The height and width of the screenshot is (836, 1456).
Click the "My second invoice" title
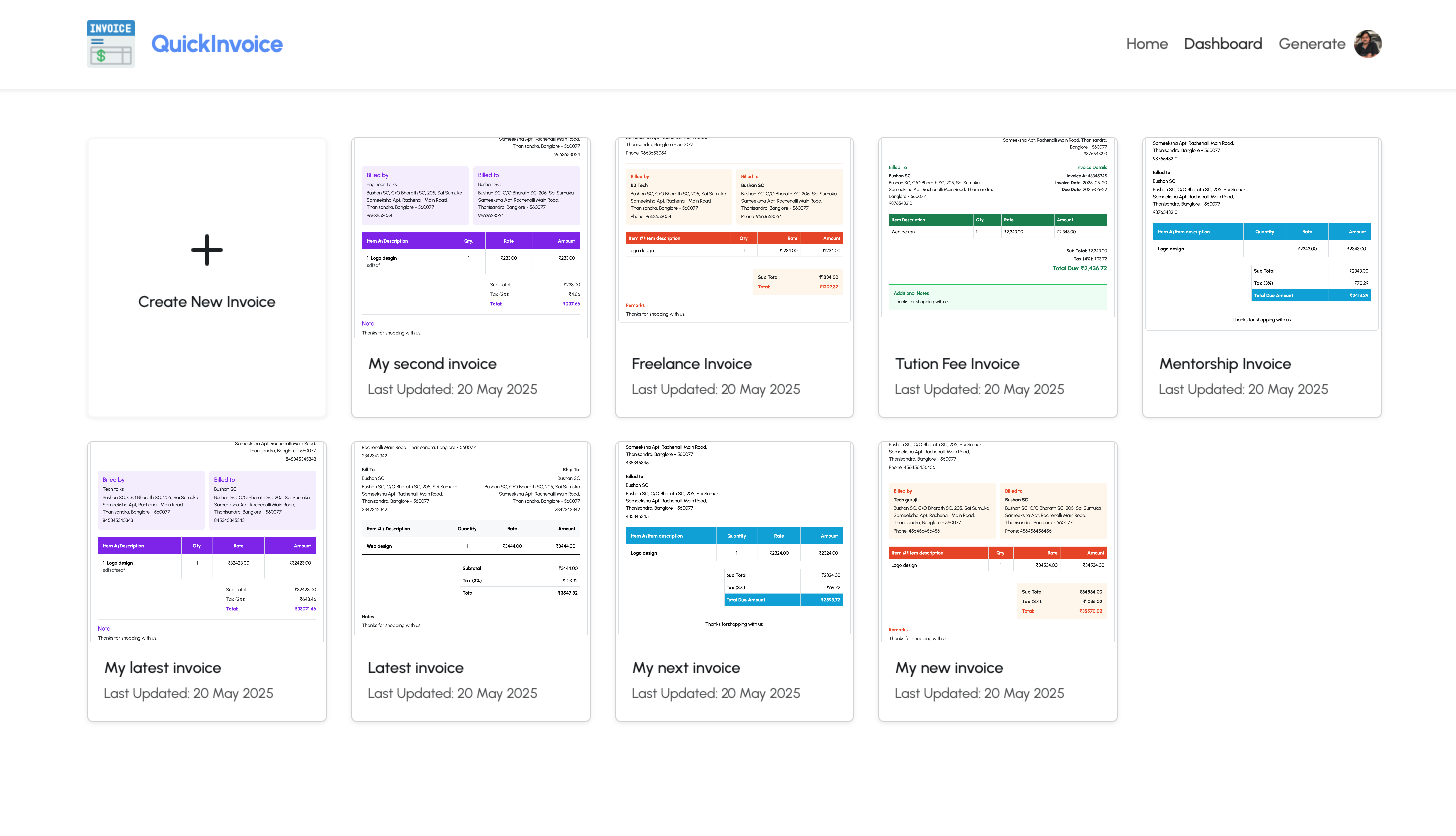[432, 364]
